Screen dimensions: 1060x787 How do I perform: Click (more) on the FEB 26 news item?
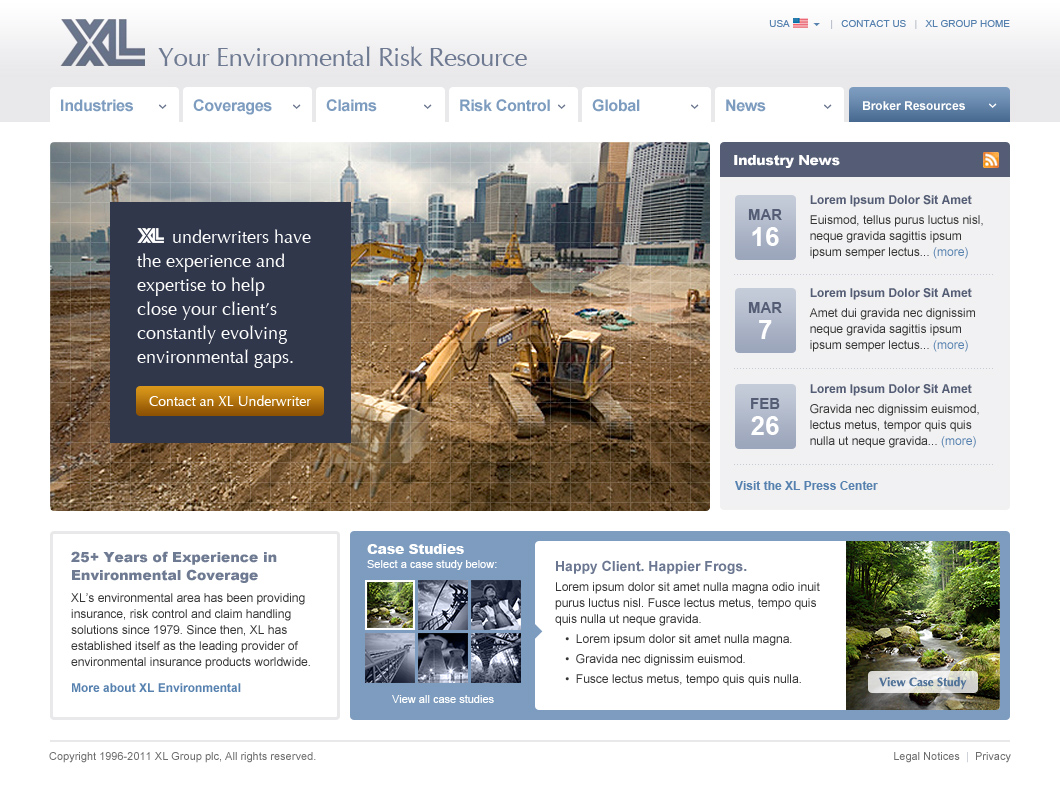coord(959,441)
